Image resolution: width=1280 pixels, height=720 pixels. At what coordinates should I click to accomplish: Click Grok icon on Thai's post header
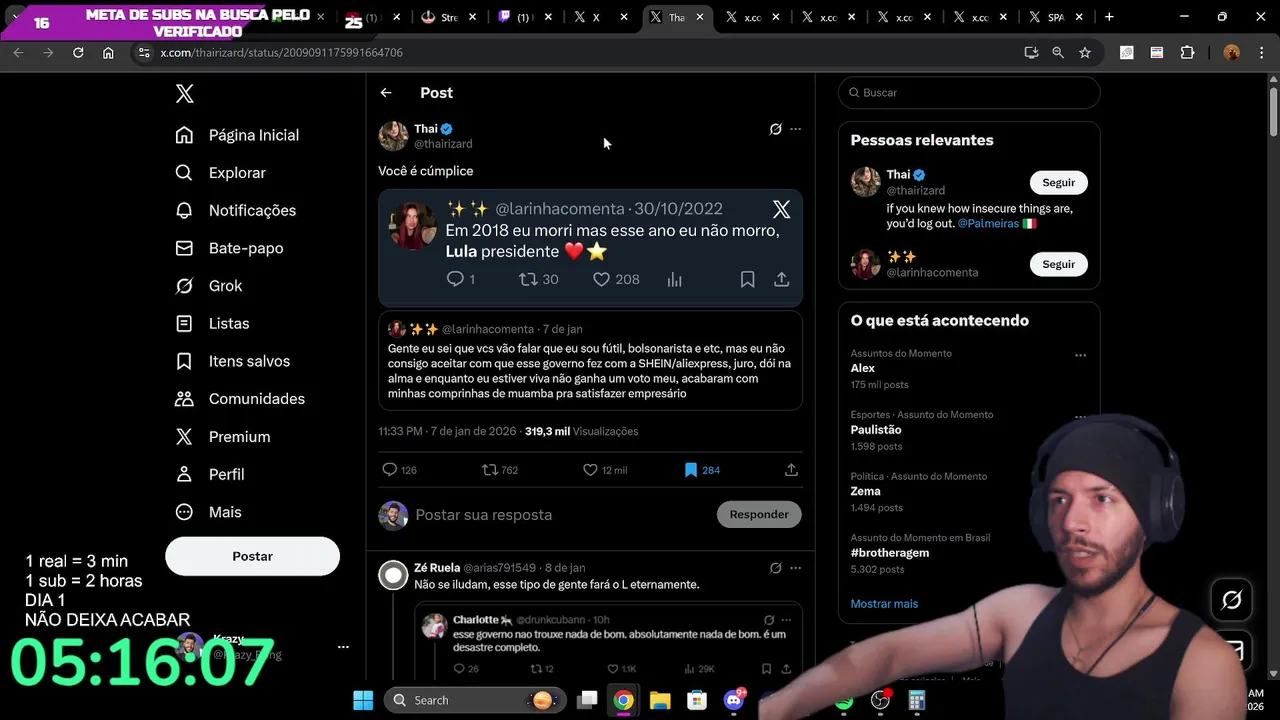[x=775, y=129]
